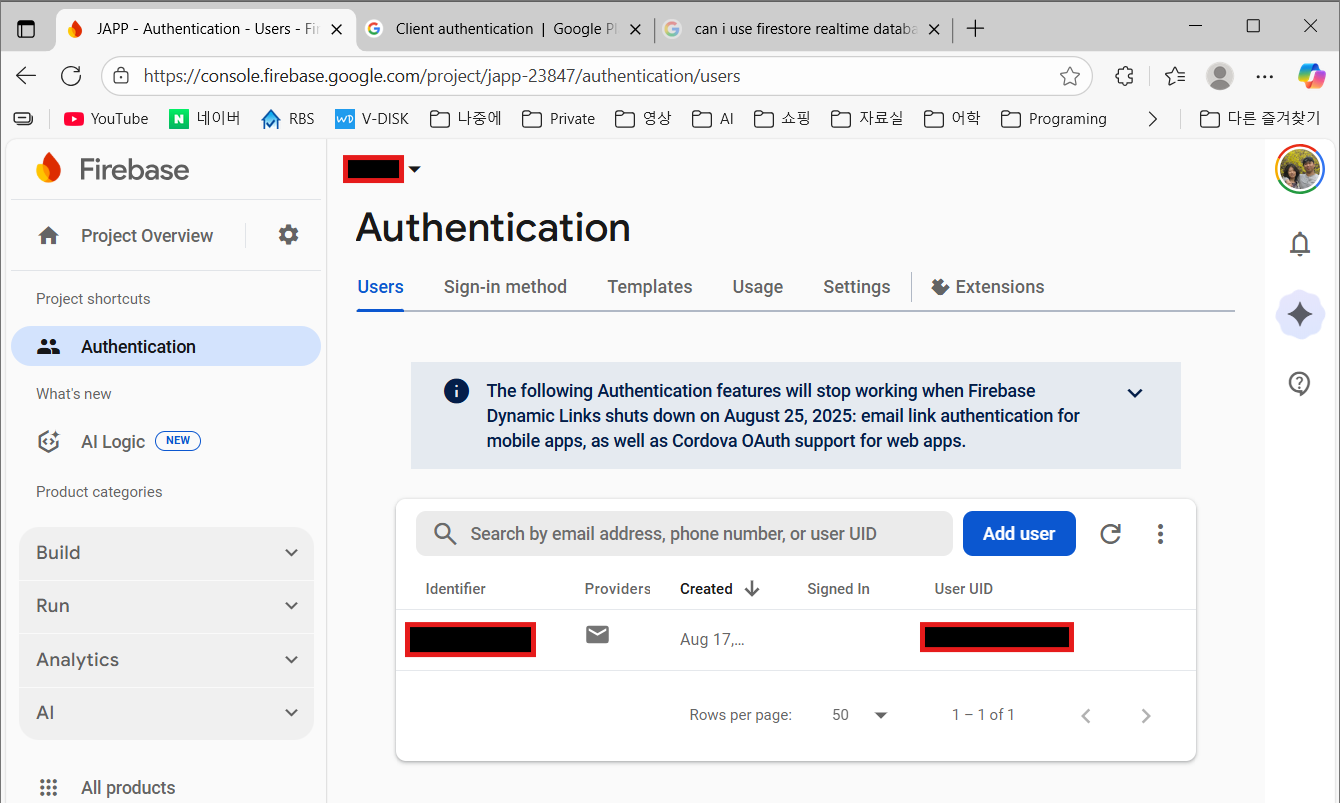
Task: Go to the previous page of users
Action: 1086,715
